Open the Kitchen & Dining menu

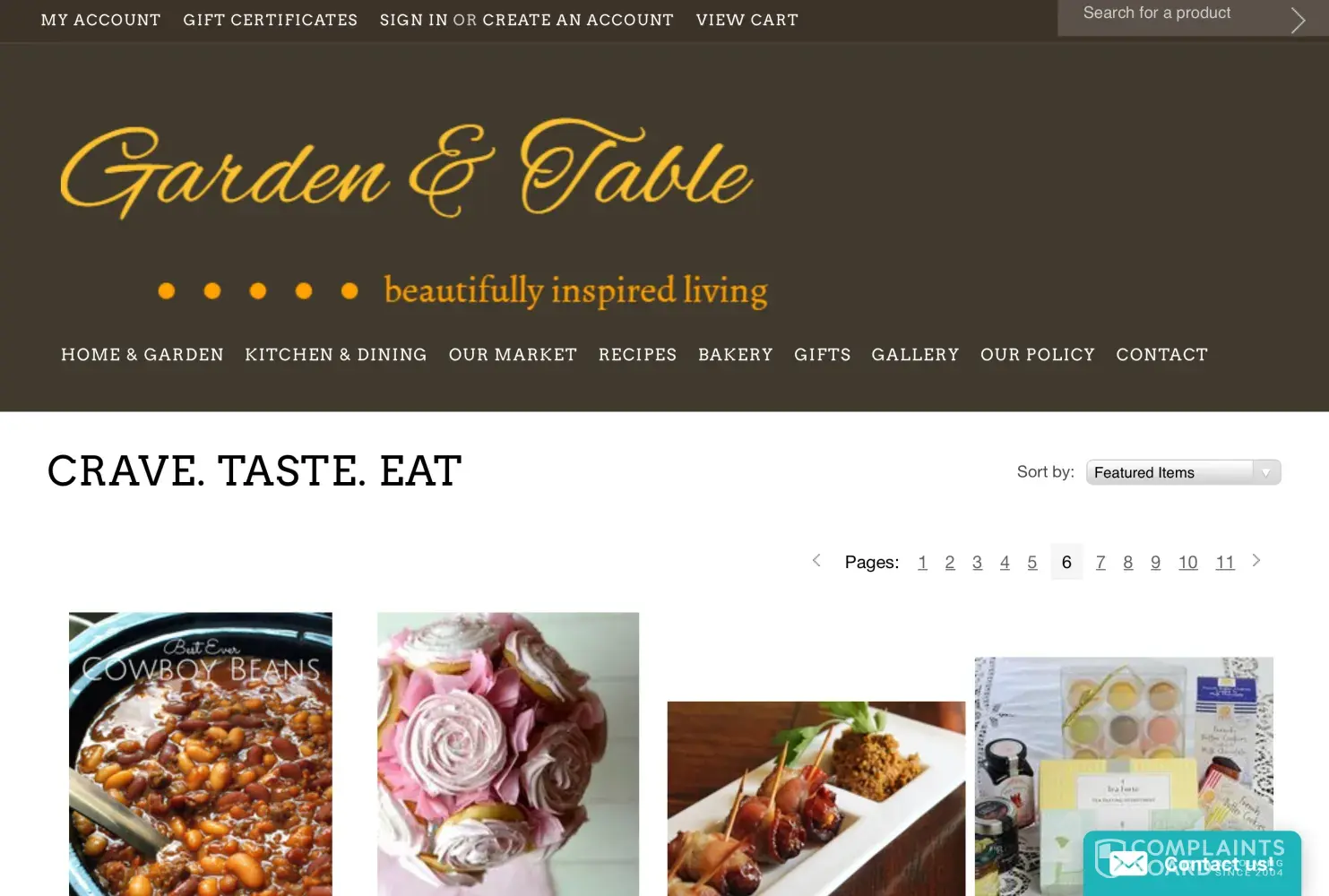click(x=336, y=355)
